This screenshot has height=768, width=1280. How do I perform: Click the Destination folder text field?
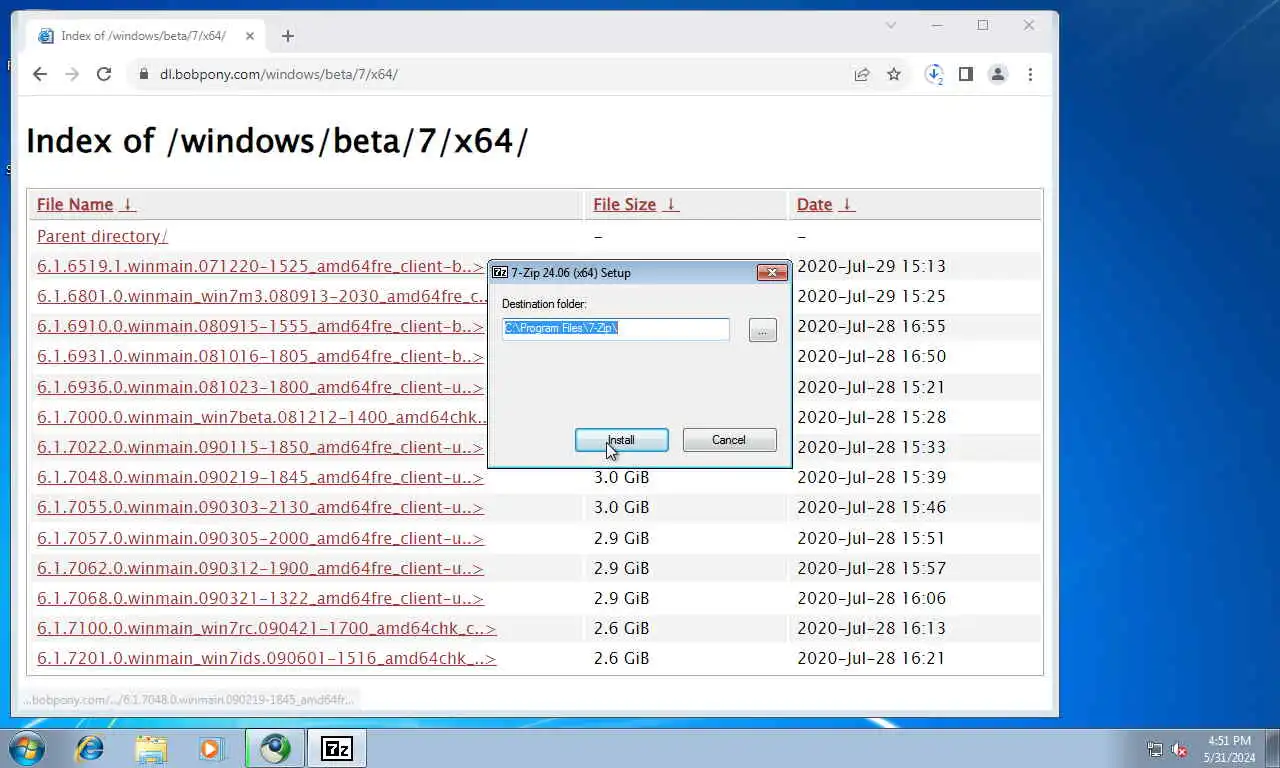(616, 328)
